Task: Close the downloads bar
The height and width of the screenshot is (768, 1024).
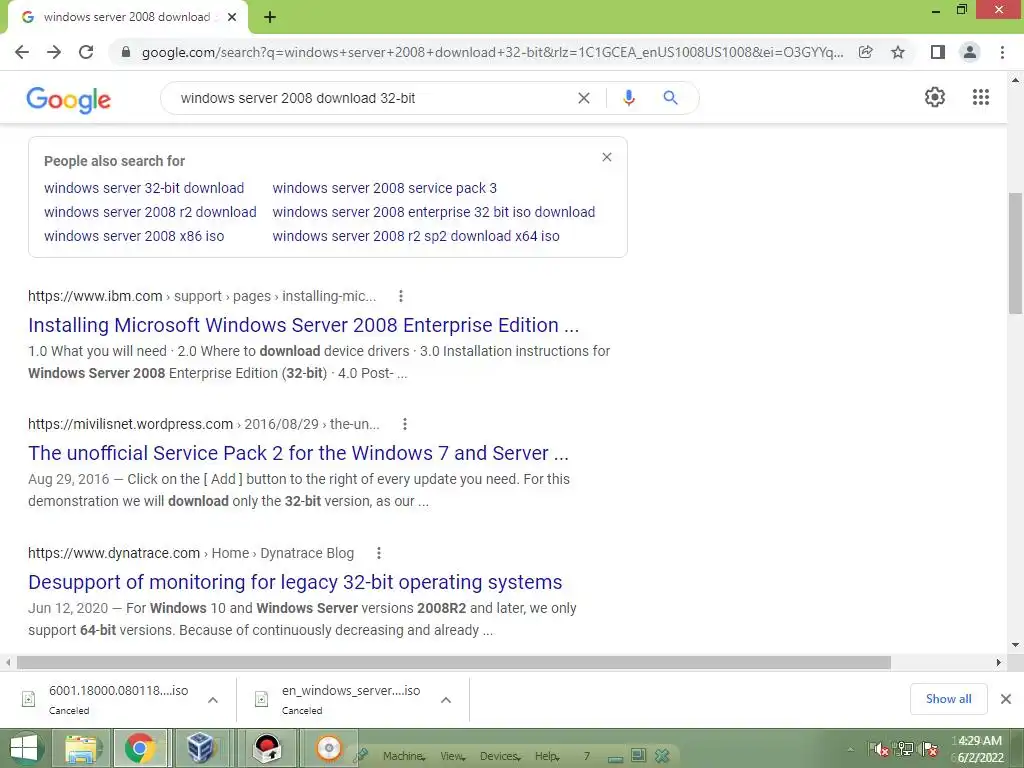Action: click(x=1006, y=699)
